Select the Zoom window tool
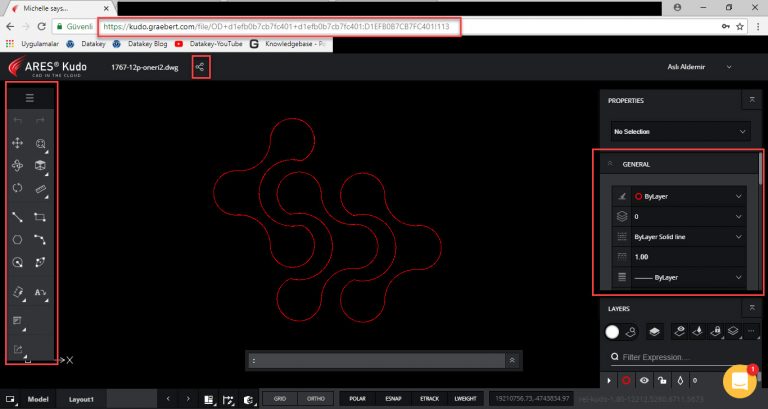 point(42,145)
